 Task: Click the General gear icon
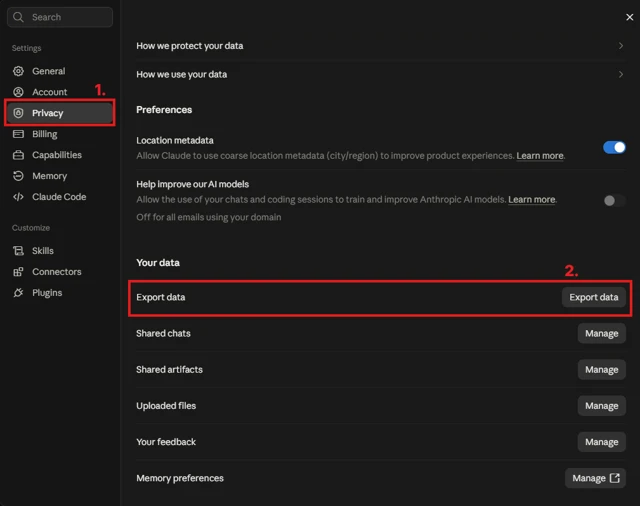click(x=18, y=71)
